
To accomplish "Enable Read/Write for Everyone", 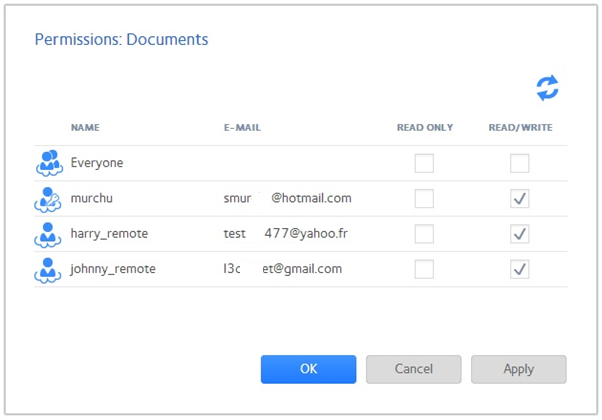I will point(519,163).
